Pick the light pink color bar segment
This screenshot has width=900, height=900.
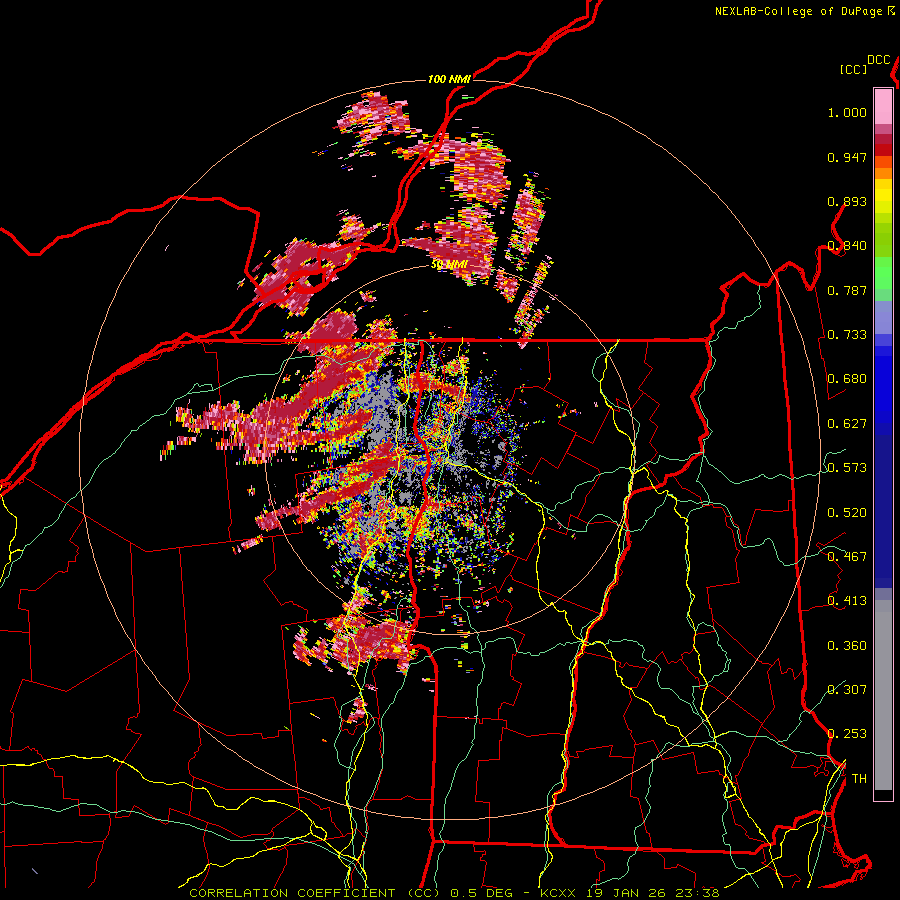[883, 106]
